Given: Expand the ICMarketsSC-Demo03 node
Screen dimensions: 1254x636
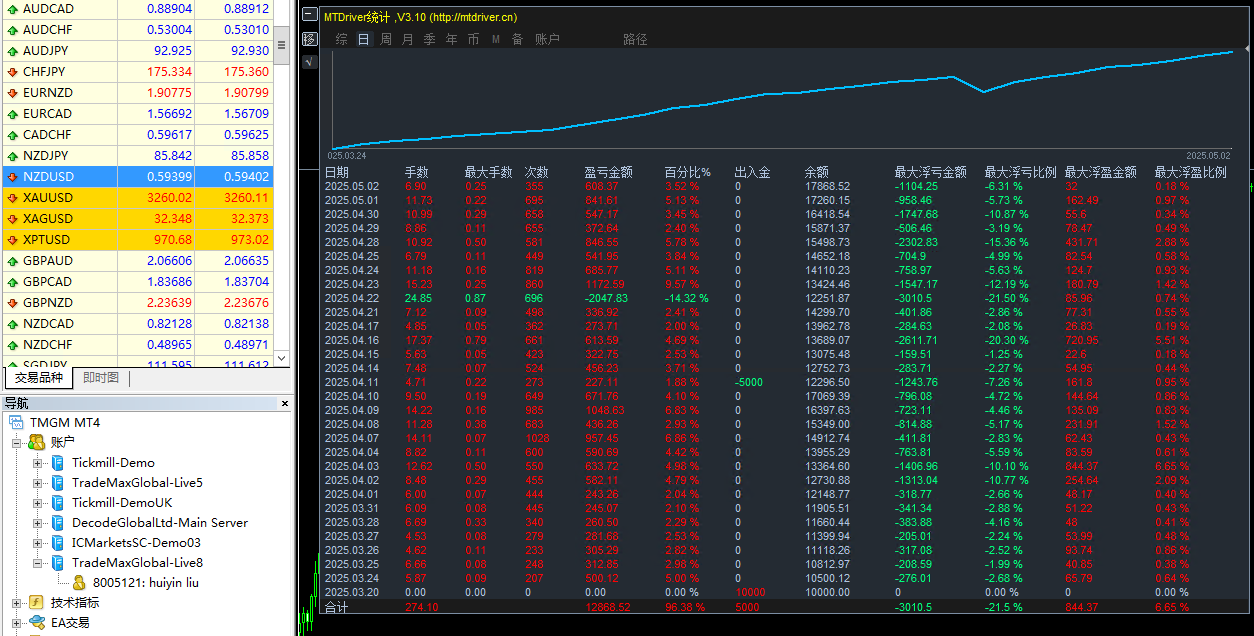Looking at the screenshot, I should coord(38,542).
